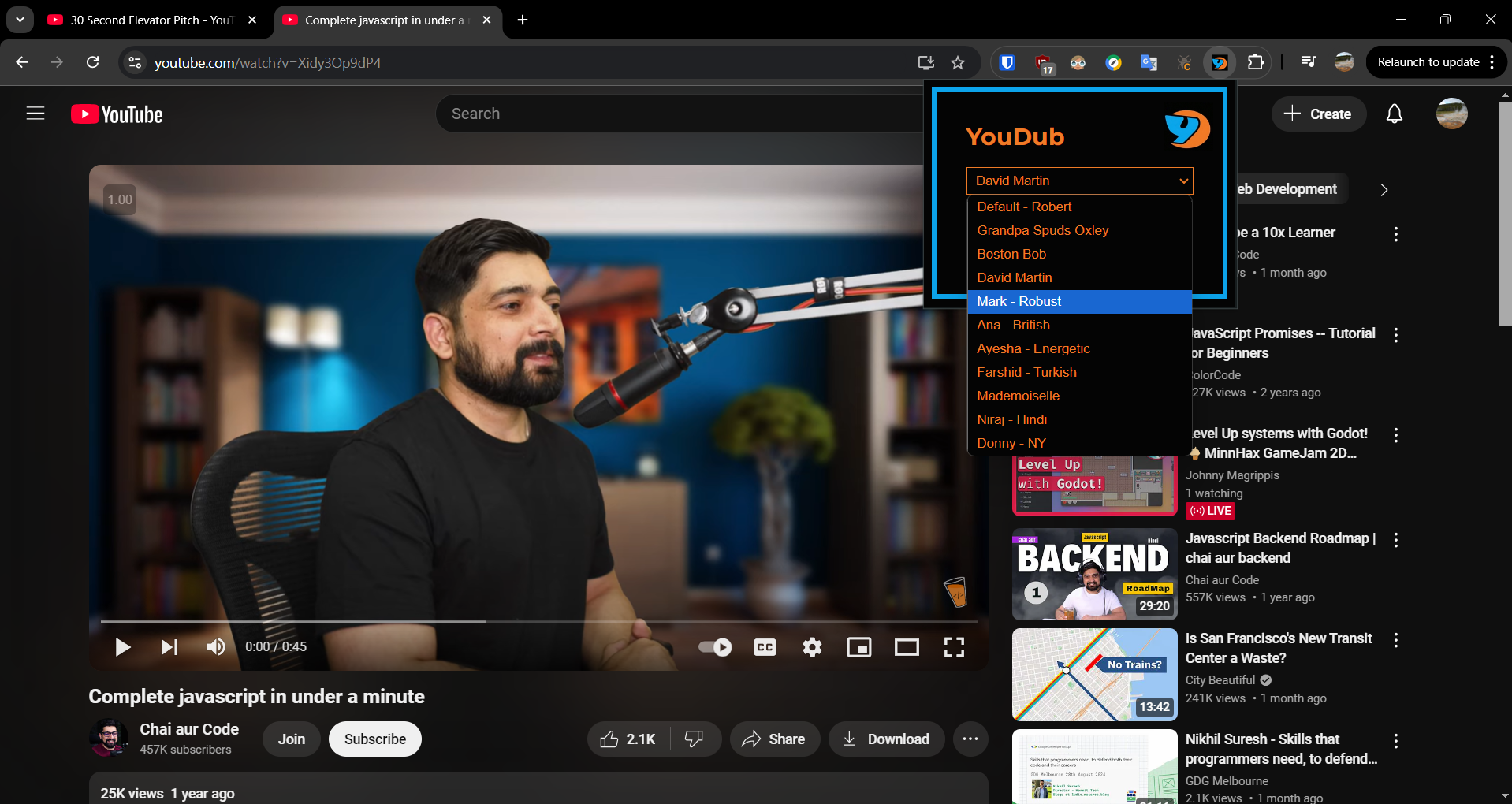Screen dimensions: 1512x804
Task: Choose Boston Bob voice option
Action: click(1079, 254)
